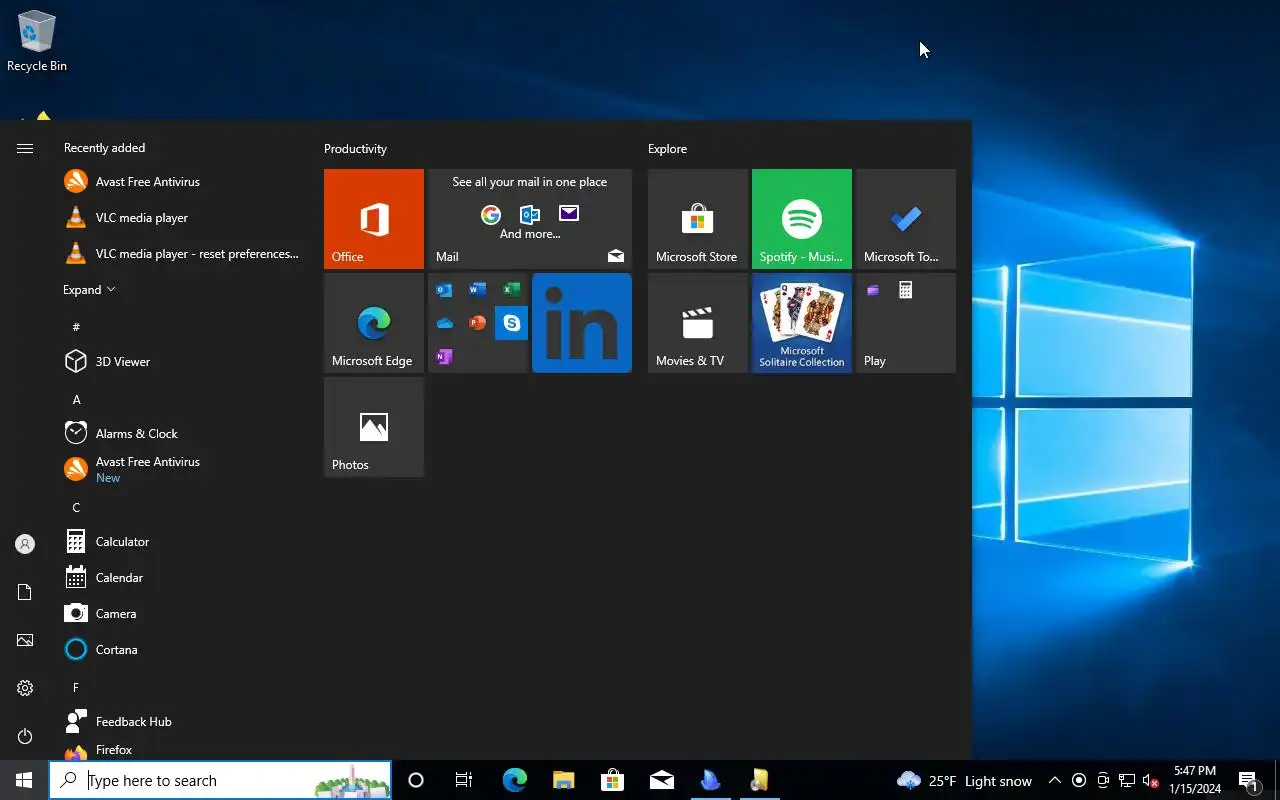Image resolution: width=1280 pixels, height=800 pixels.
Task: Open the Movies & TV tile
Action: point(698,323)
